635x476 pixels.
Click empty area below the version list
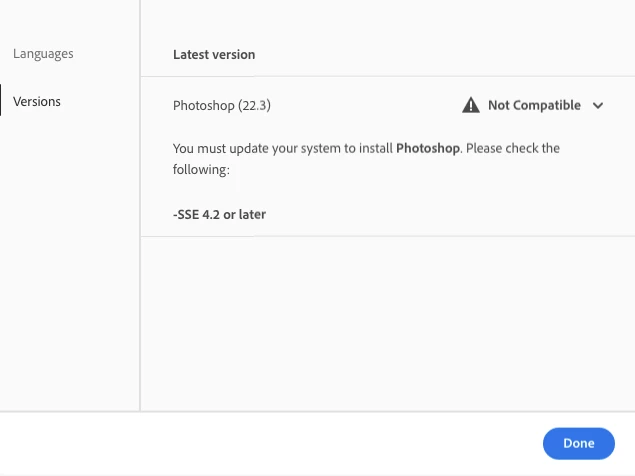tap(388, 324)
